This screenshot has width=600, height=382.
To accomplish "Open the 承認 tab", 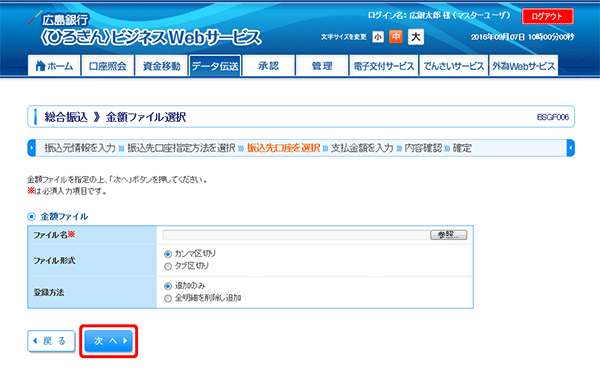I will [269, 66].
